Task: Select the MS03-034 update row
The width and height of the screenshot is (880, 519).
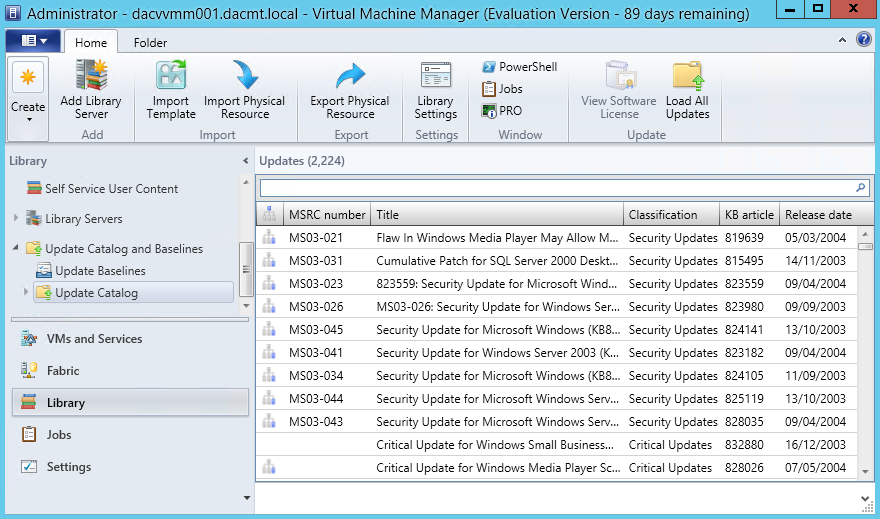Action: [557, 376]
